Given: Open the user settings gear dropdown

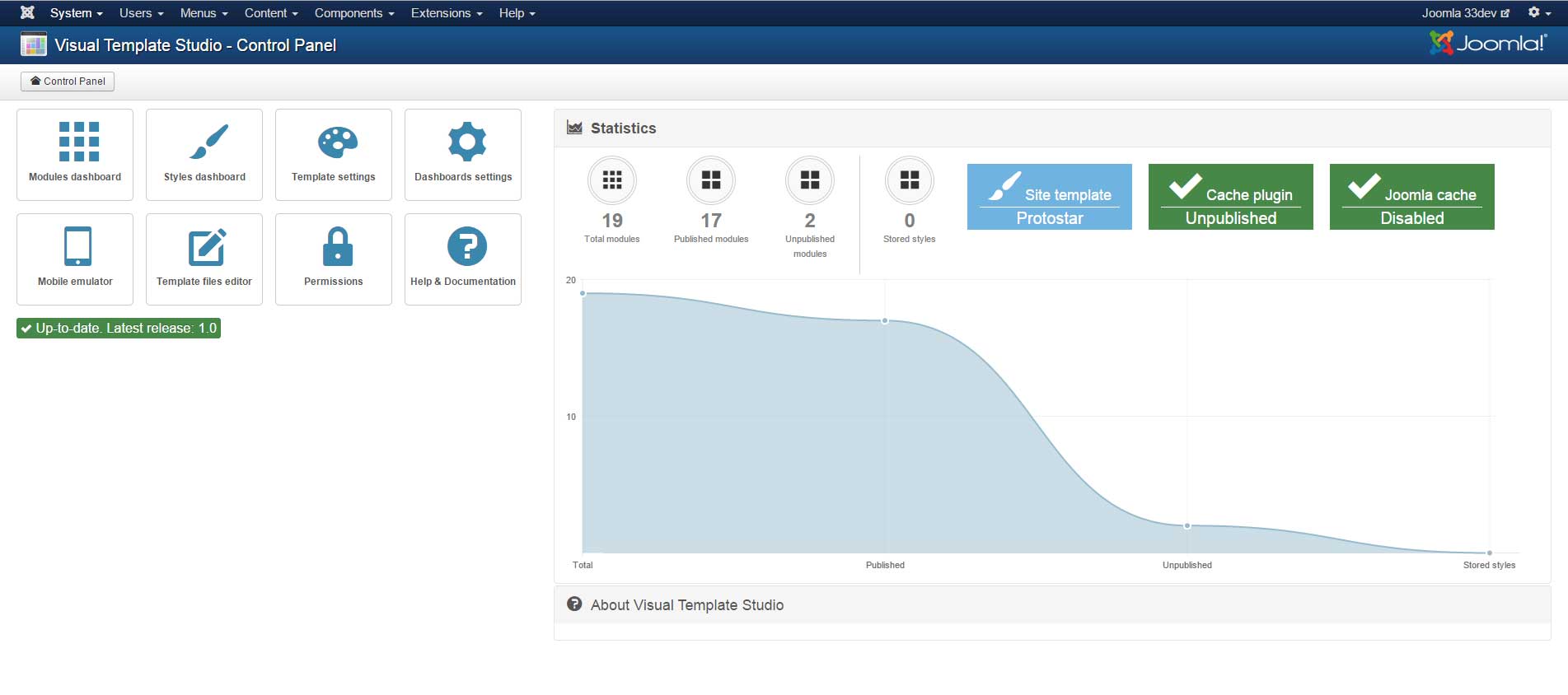Looking at the screenshot, I should coord(1538,13).
